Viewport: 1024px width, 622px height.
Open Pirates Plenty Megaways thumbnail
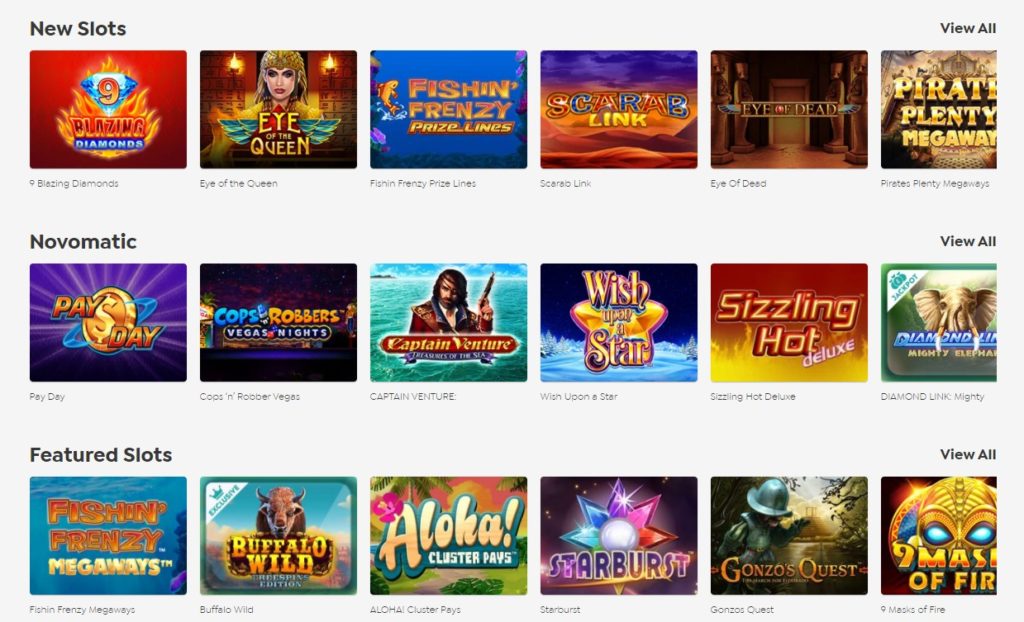coord(938,109)
